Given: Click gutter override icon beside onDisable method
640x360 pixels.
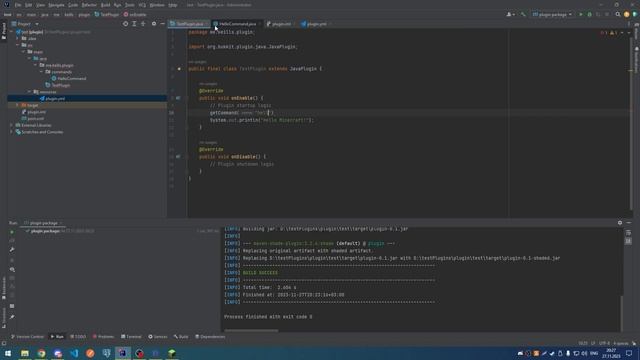Looking at the screenshot, I should (x=178, y=157).
